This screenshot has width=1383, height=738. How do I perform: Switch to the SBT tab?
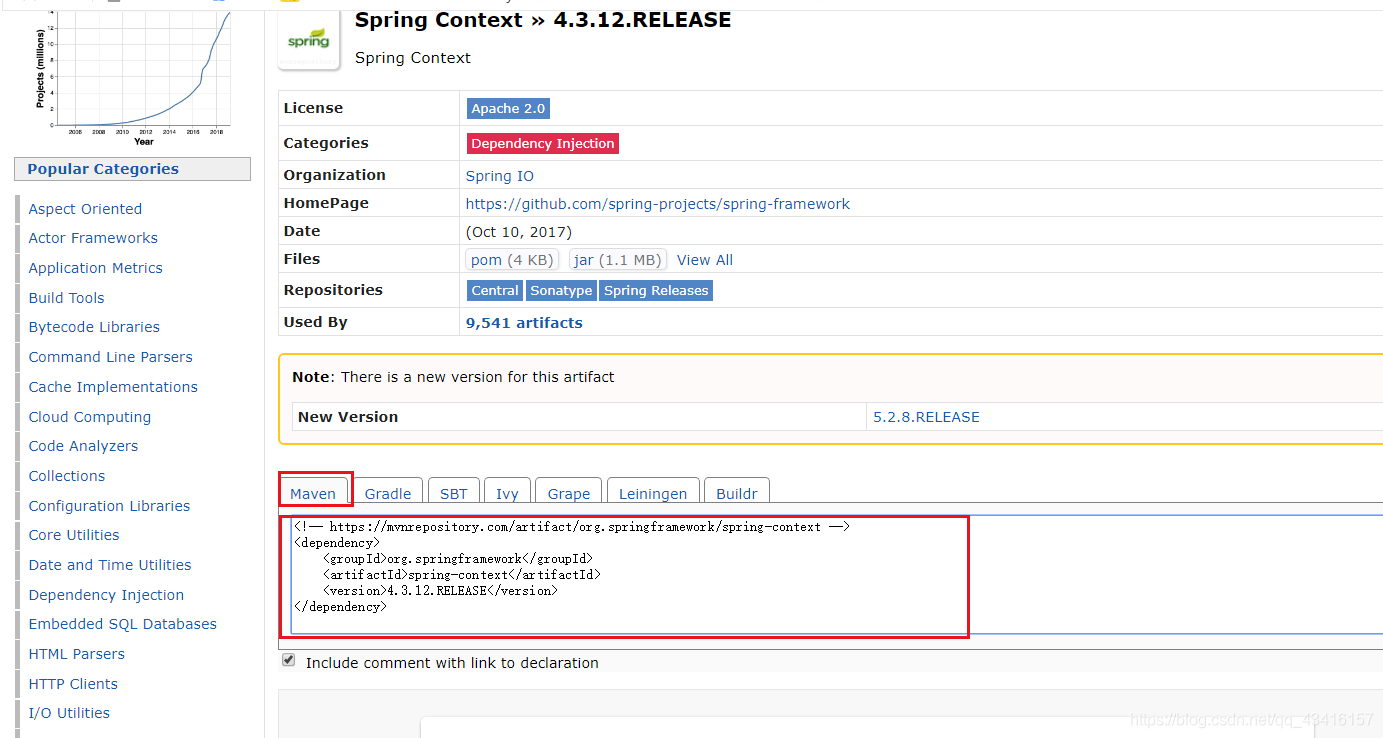pos(453,493)
